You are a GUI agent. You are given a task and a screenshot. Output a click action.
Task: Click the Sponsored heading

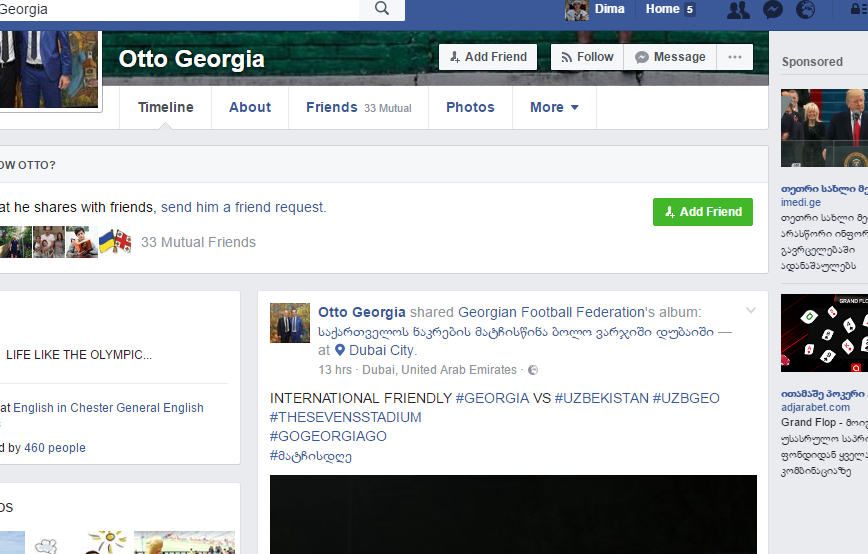click(812, 62)
